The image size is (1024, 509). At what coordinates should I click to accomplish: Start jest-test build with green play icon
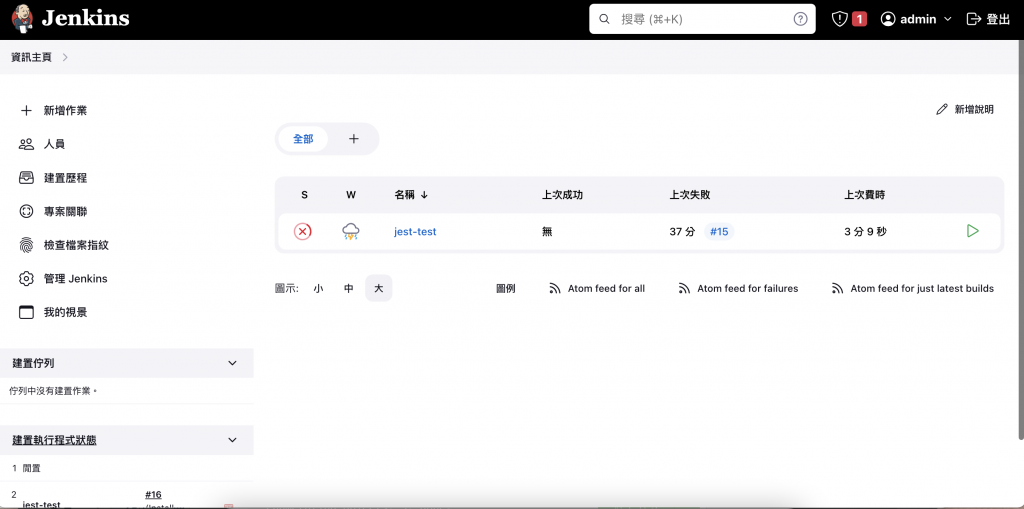(972, 231)
